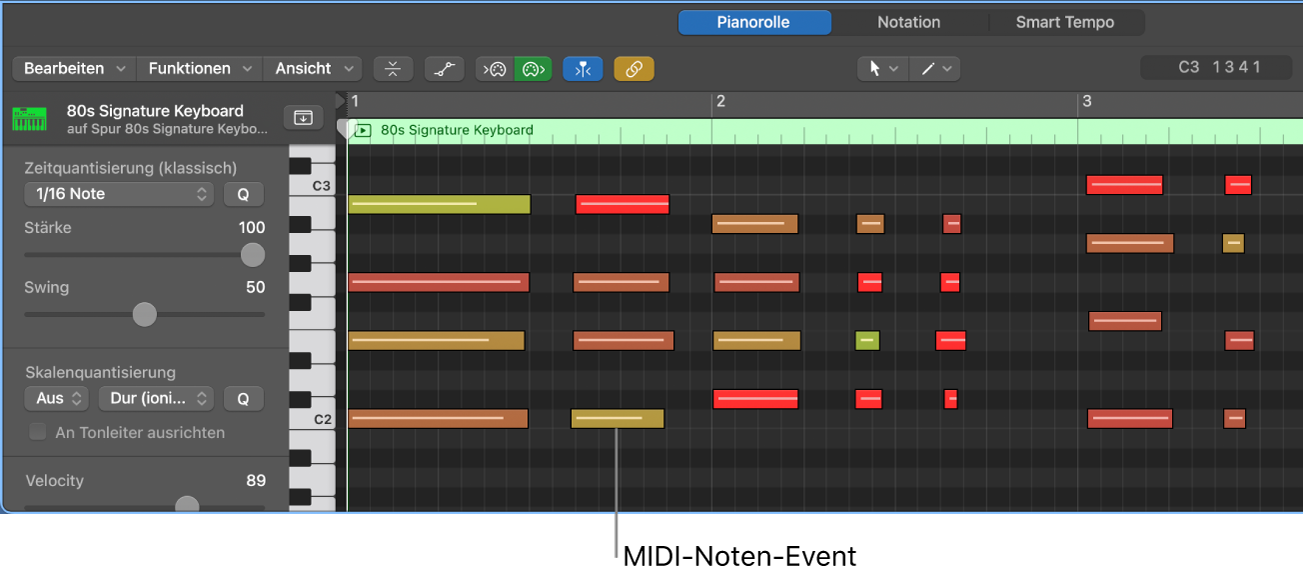Click the yellow Link button

point(633,69)
